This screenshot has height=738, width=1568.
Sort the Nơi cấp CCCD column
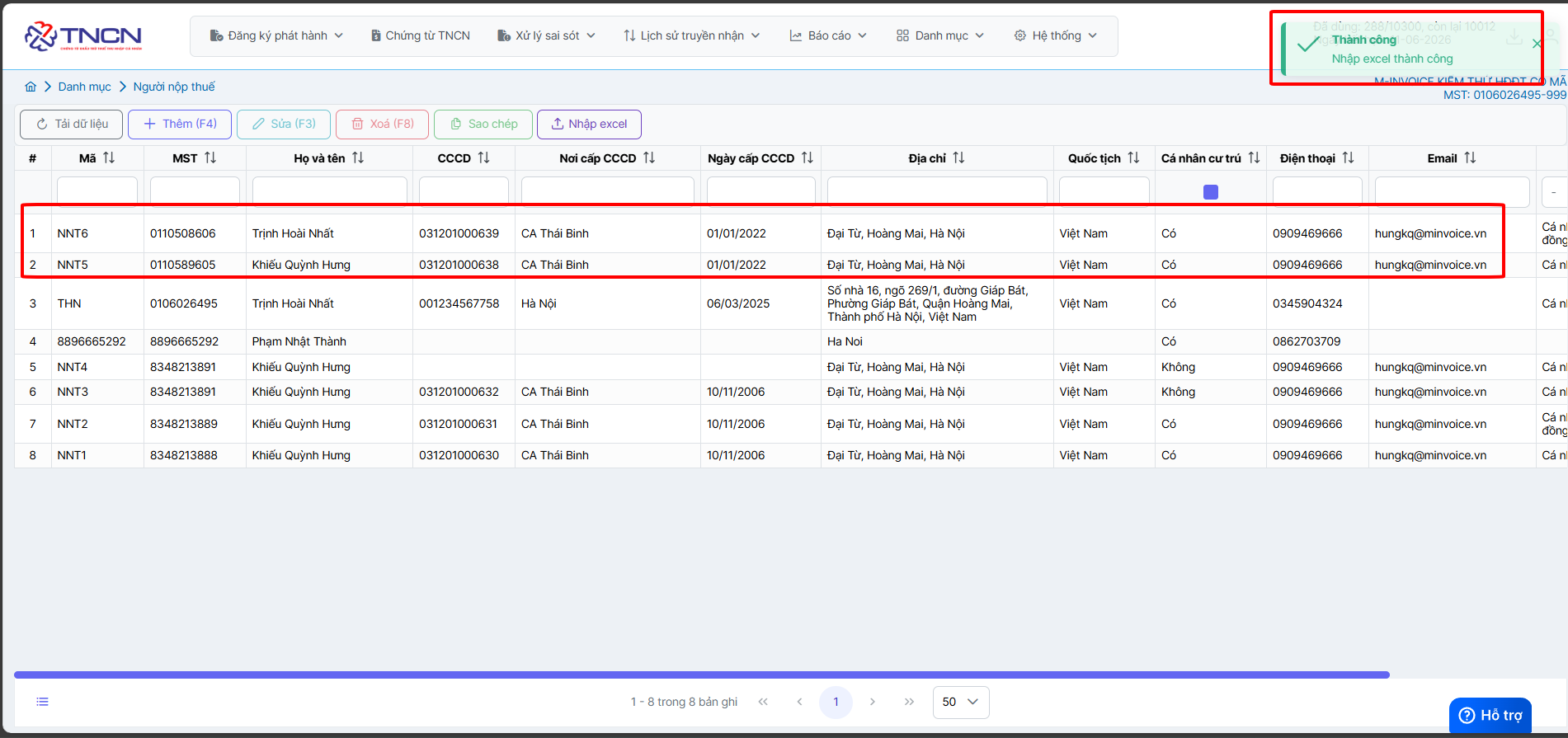(x=649, y=157)
